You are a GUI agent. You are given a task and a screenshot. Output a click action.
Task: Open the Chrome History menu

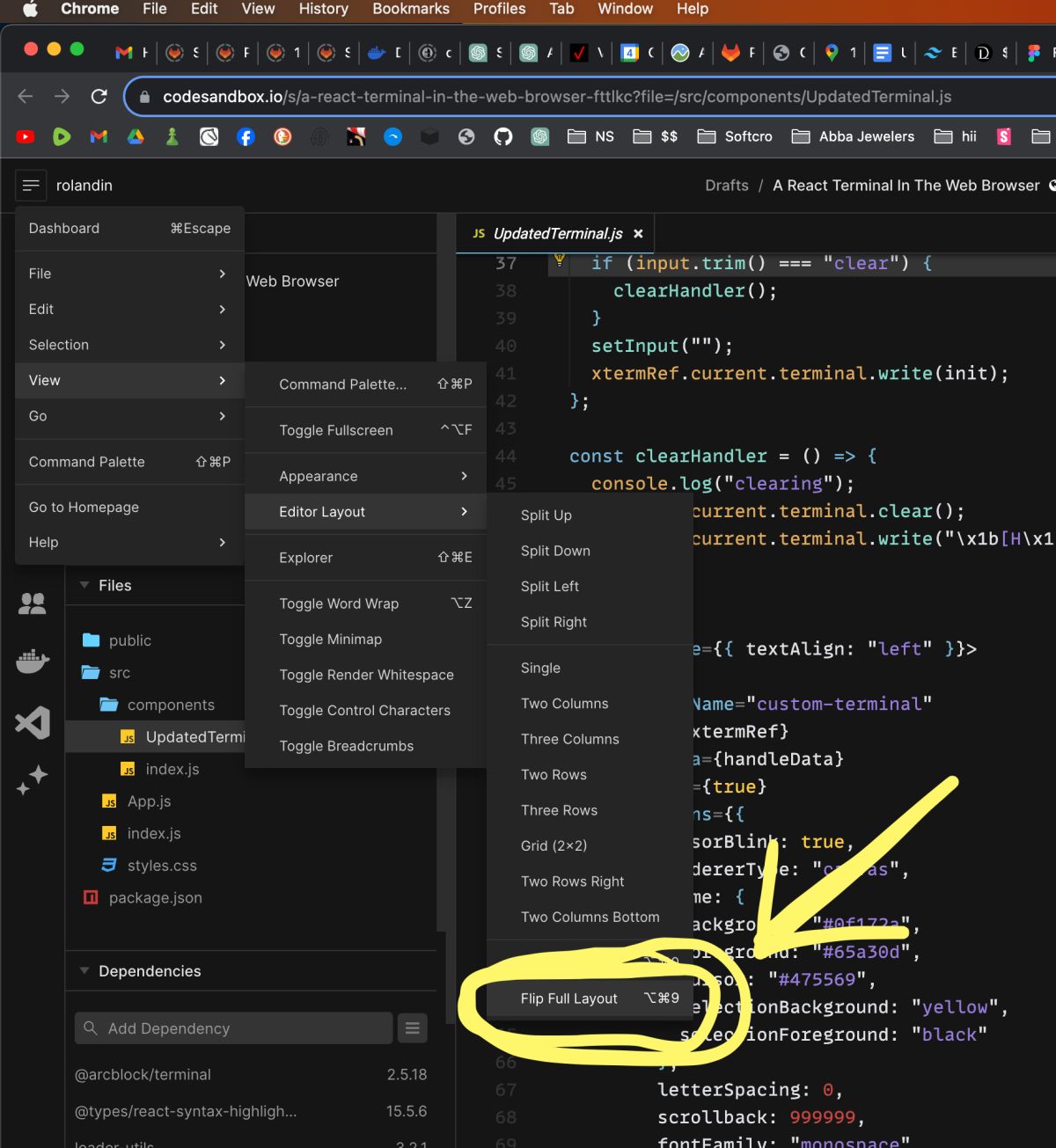(323, 9)
